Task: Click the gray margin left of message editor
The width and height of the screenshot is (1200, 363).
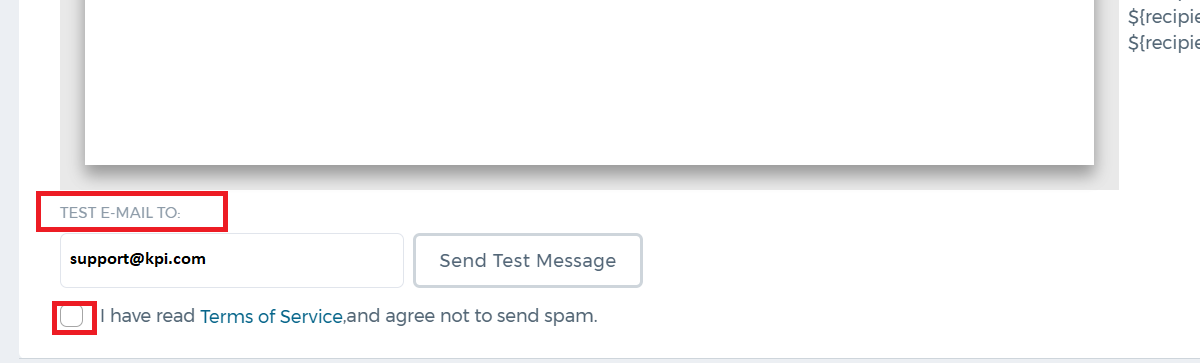Action: 72,90
